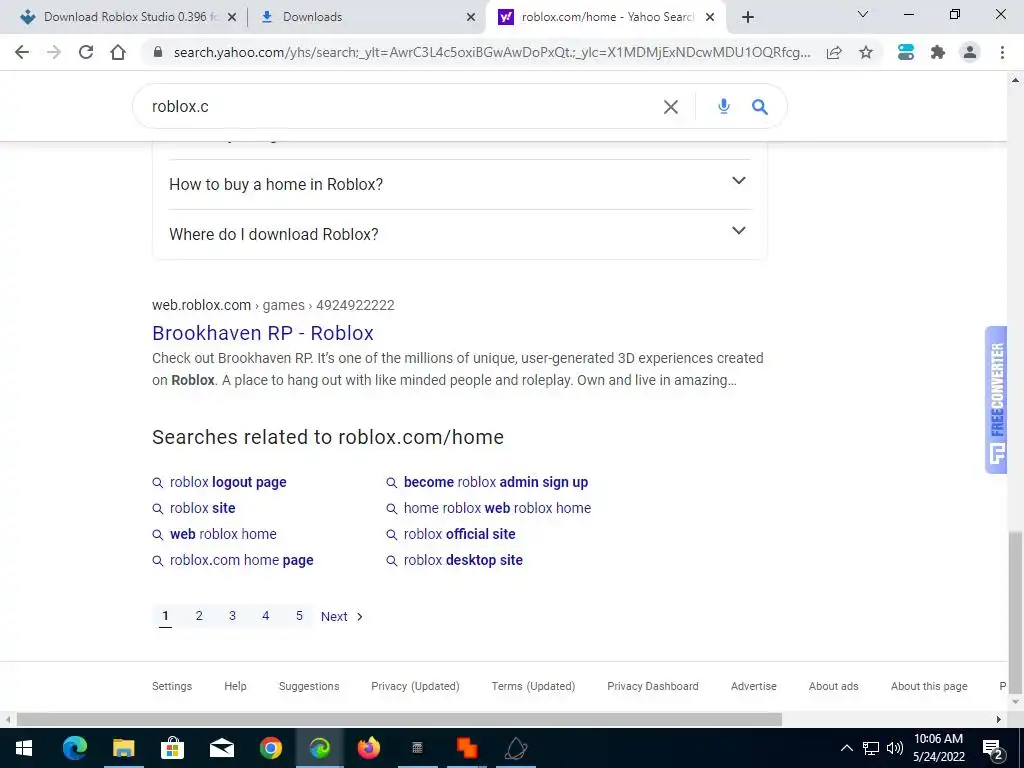Click the horizontal scrollbar thumb
The height and width of the screenshot is (768, 1024).
click(x=399, y=720)
